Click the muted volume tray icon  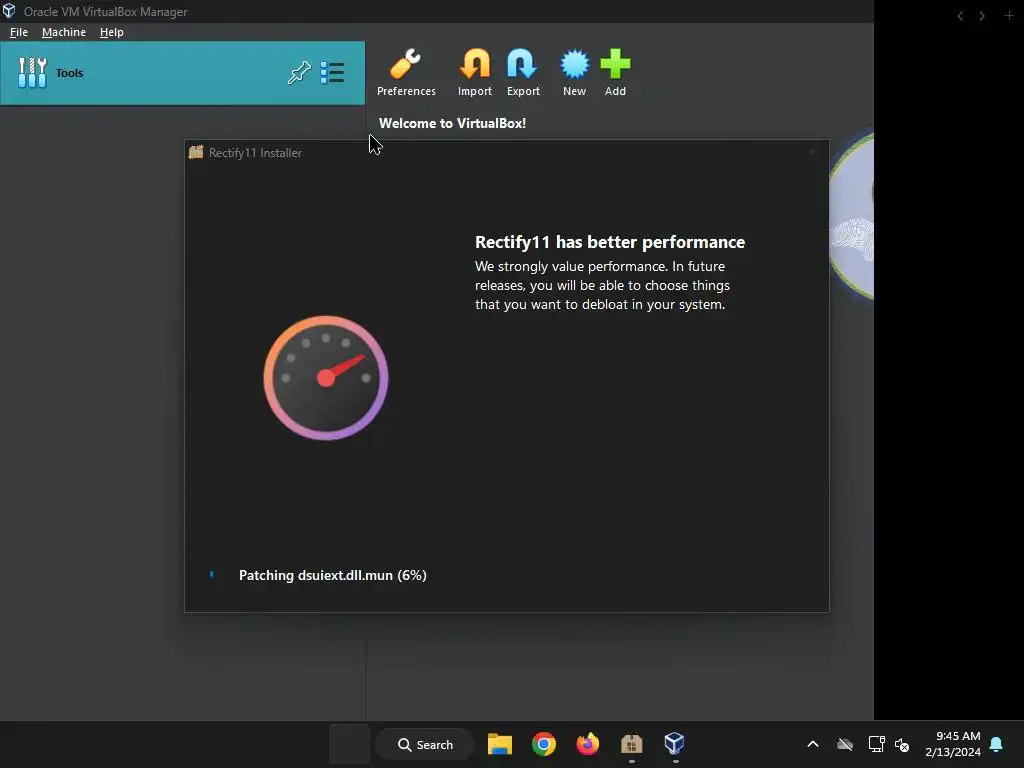[x=903, y=744]
